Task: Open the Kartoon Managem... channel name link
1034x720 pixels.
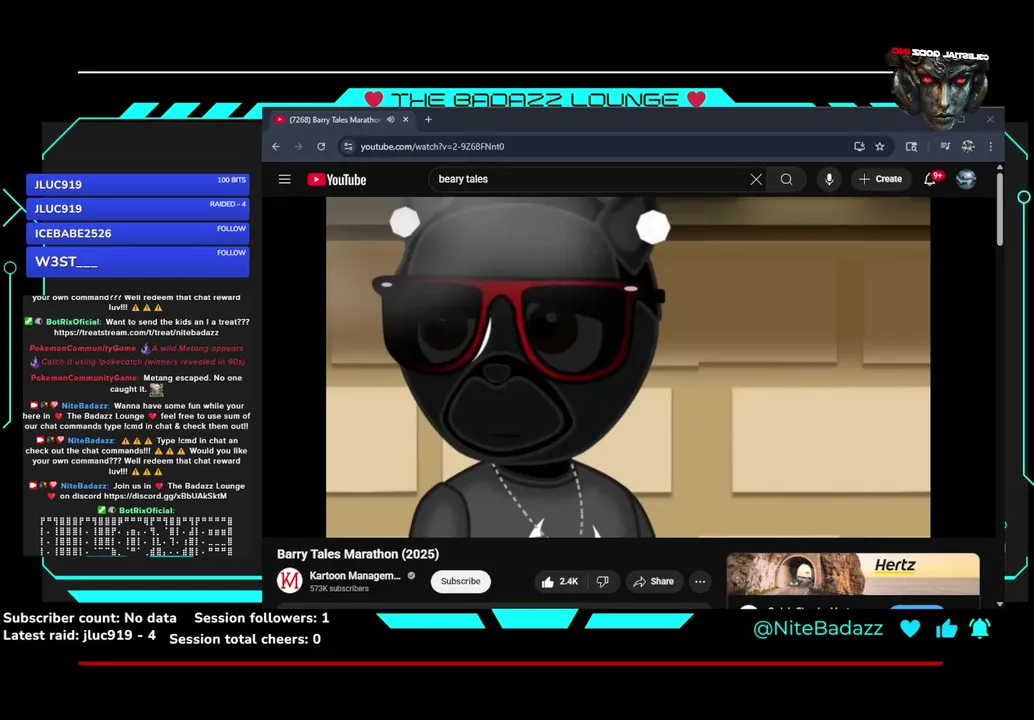Action: coord(355,576)
